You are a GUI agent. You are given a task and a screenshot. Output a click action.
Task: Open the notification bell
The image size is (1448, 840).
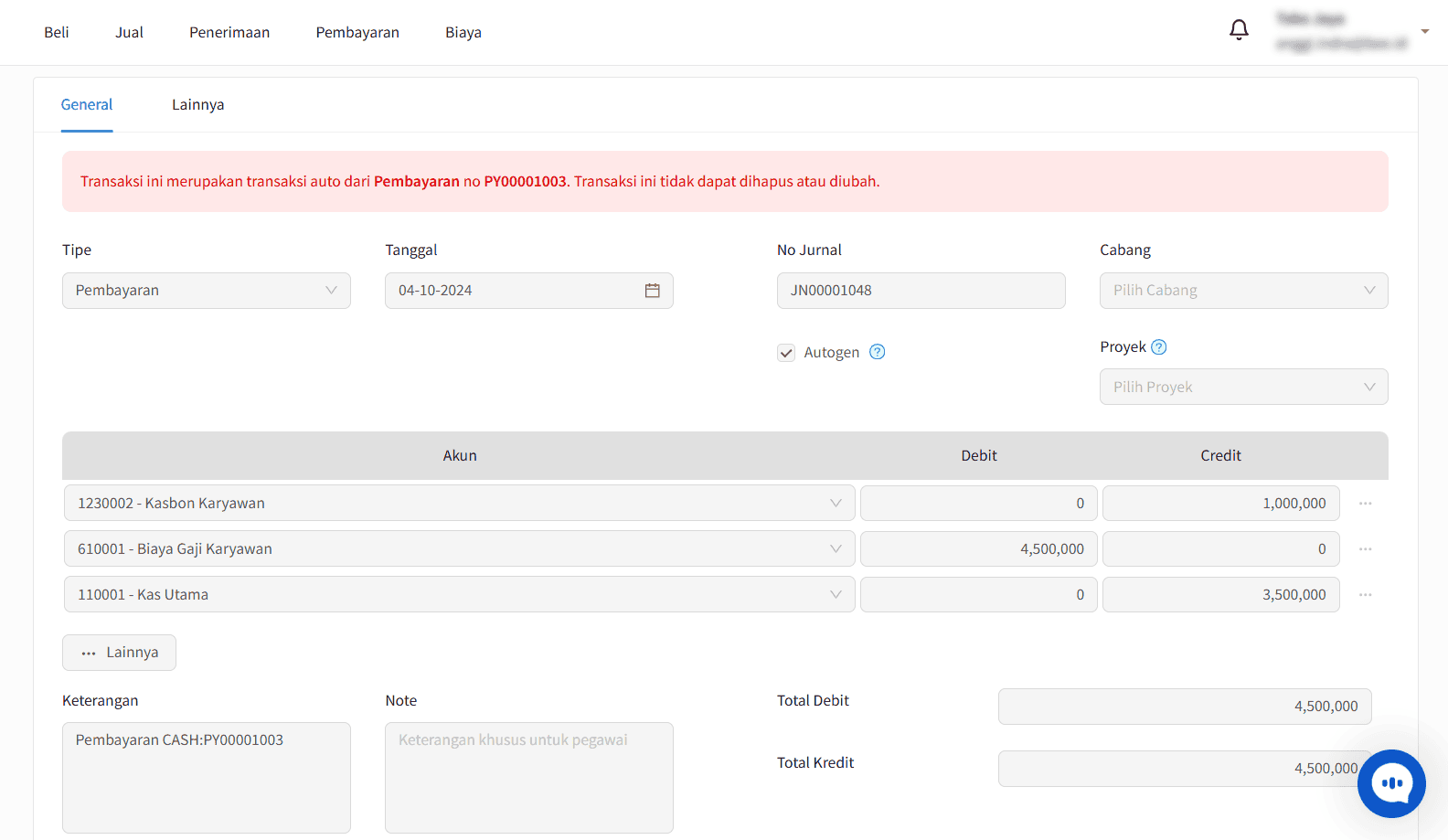click(1239, 30)
